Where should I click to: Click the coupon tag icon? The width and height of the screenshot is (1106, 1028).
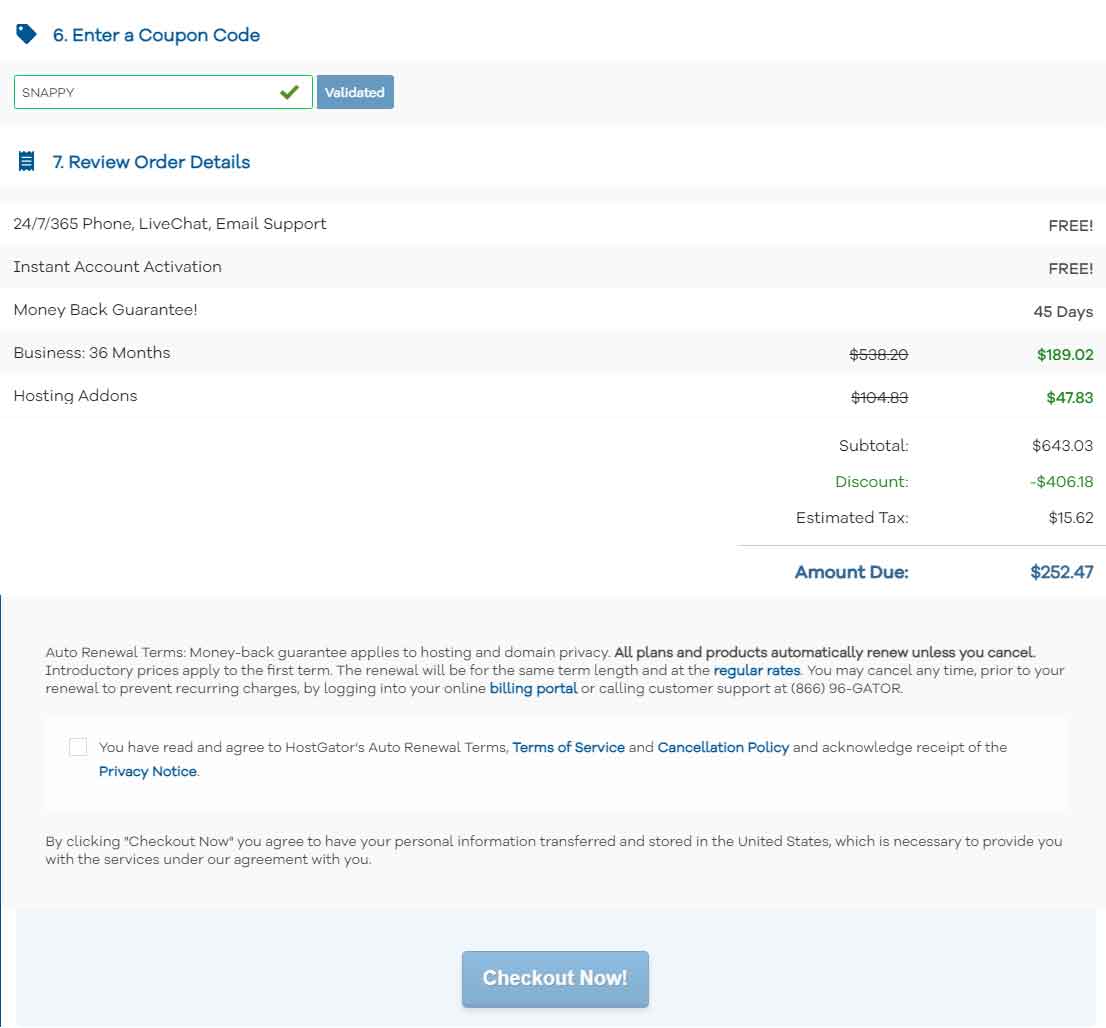[26, 34]
